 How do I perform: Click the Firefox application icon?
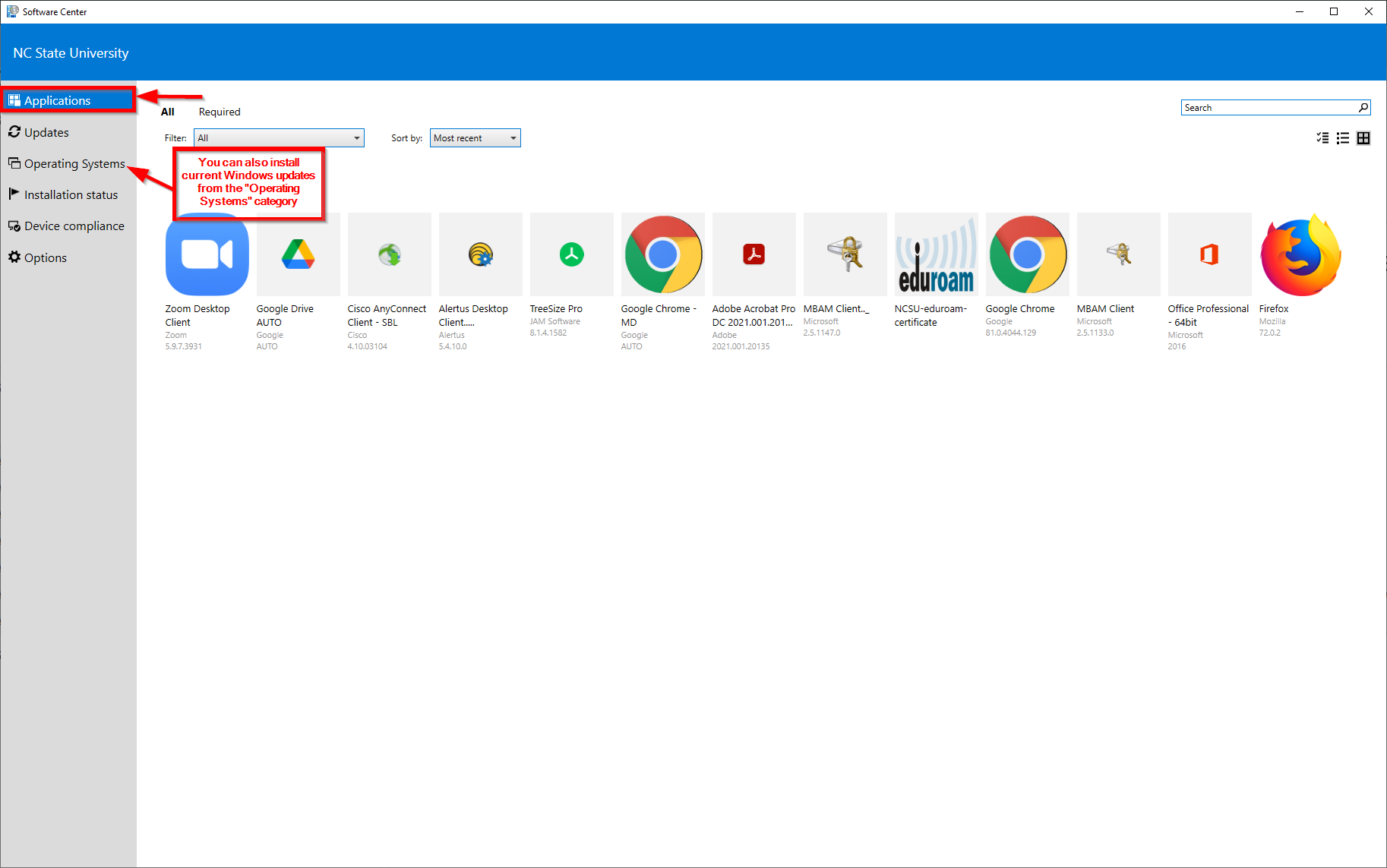coord(1300,254)
